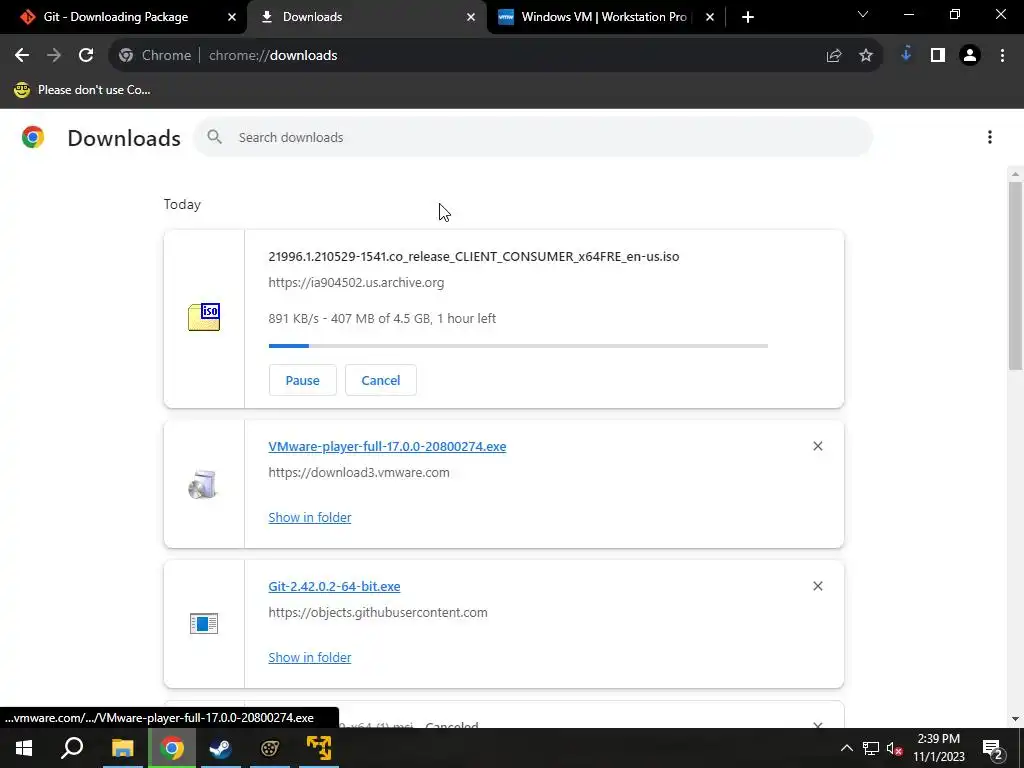Open Windows taskbar search

coord(72,748)
